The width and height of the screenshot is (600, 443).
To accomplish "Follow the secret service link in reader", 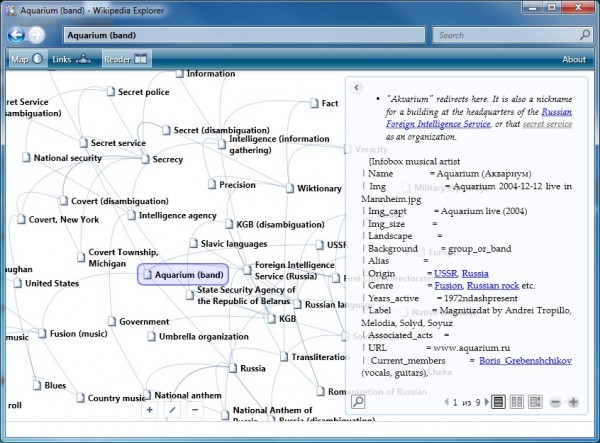I will tap(547, 124).
